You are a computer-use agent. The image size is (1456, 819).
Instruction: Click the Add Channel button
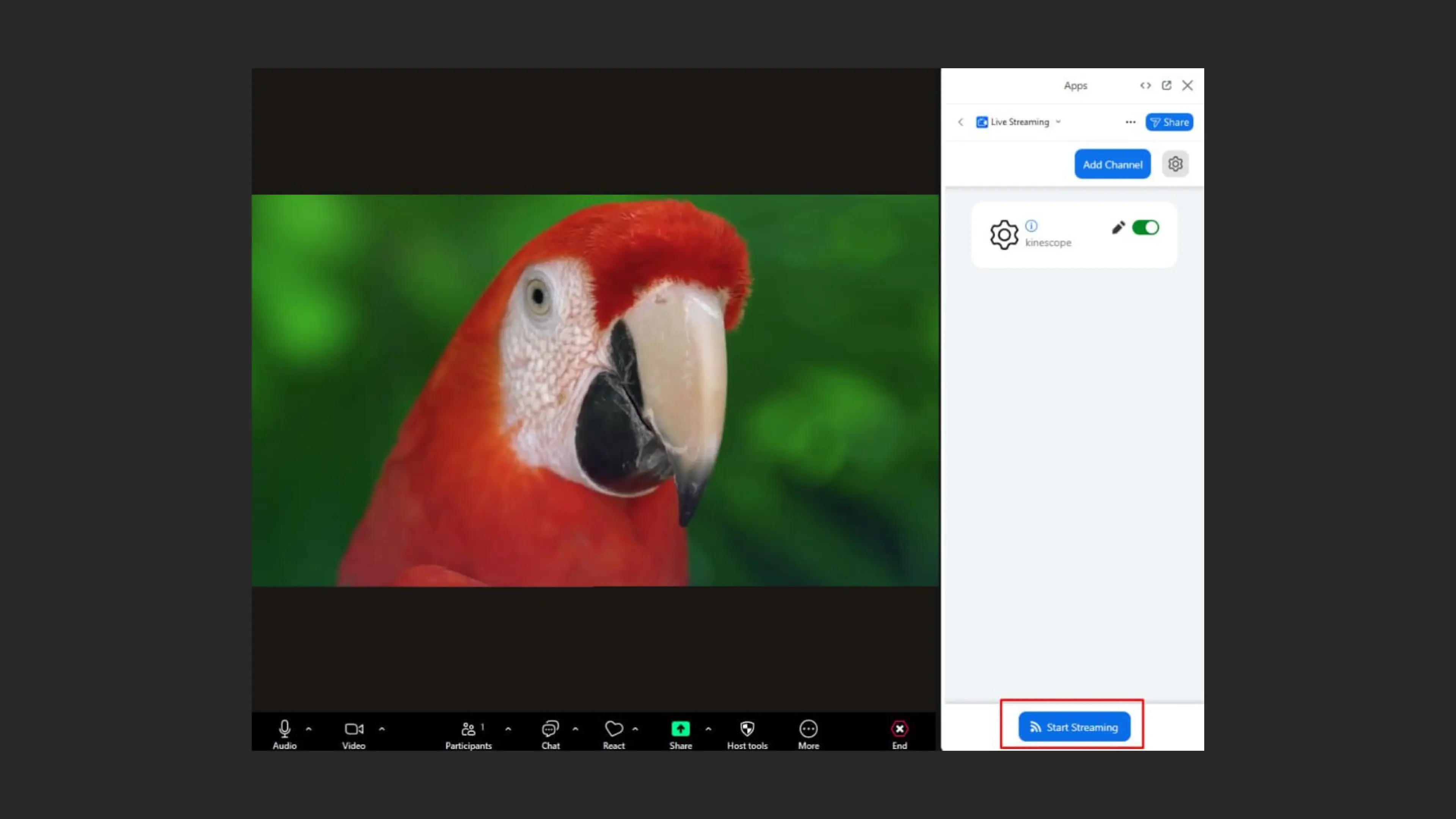pyautogui.click(x=1112, y=164)
